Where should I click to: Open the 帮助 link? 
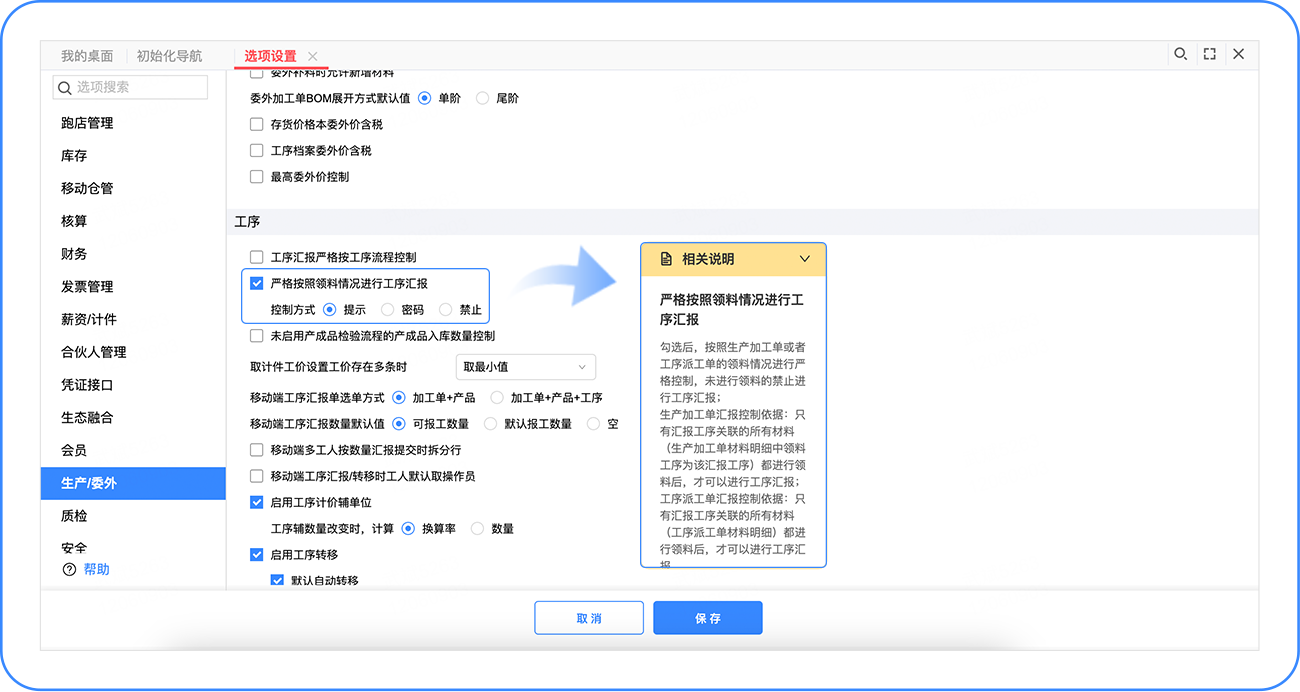[97, 569]
